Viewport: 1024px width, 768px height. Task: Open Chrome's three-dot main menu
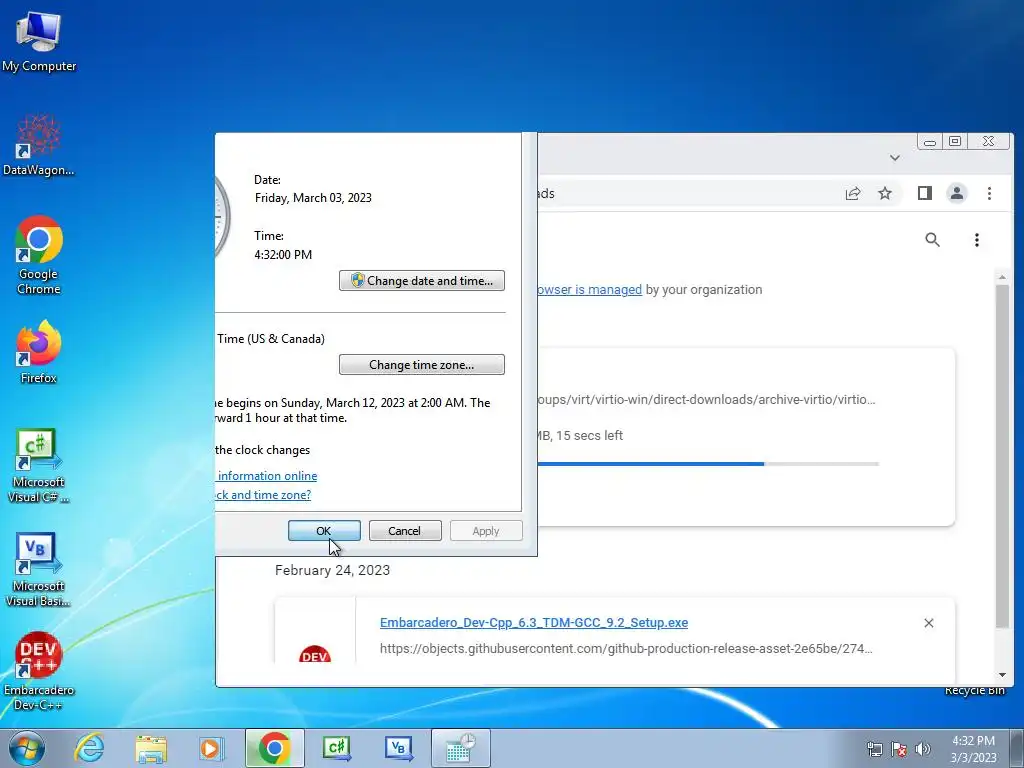[989, 193]
